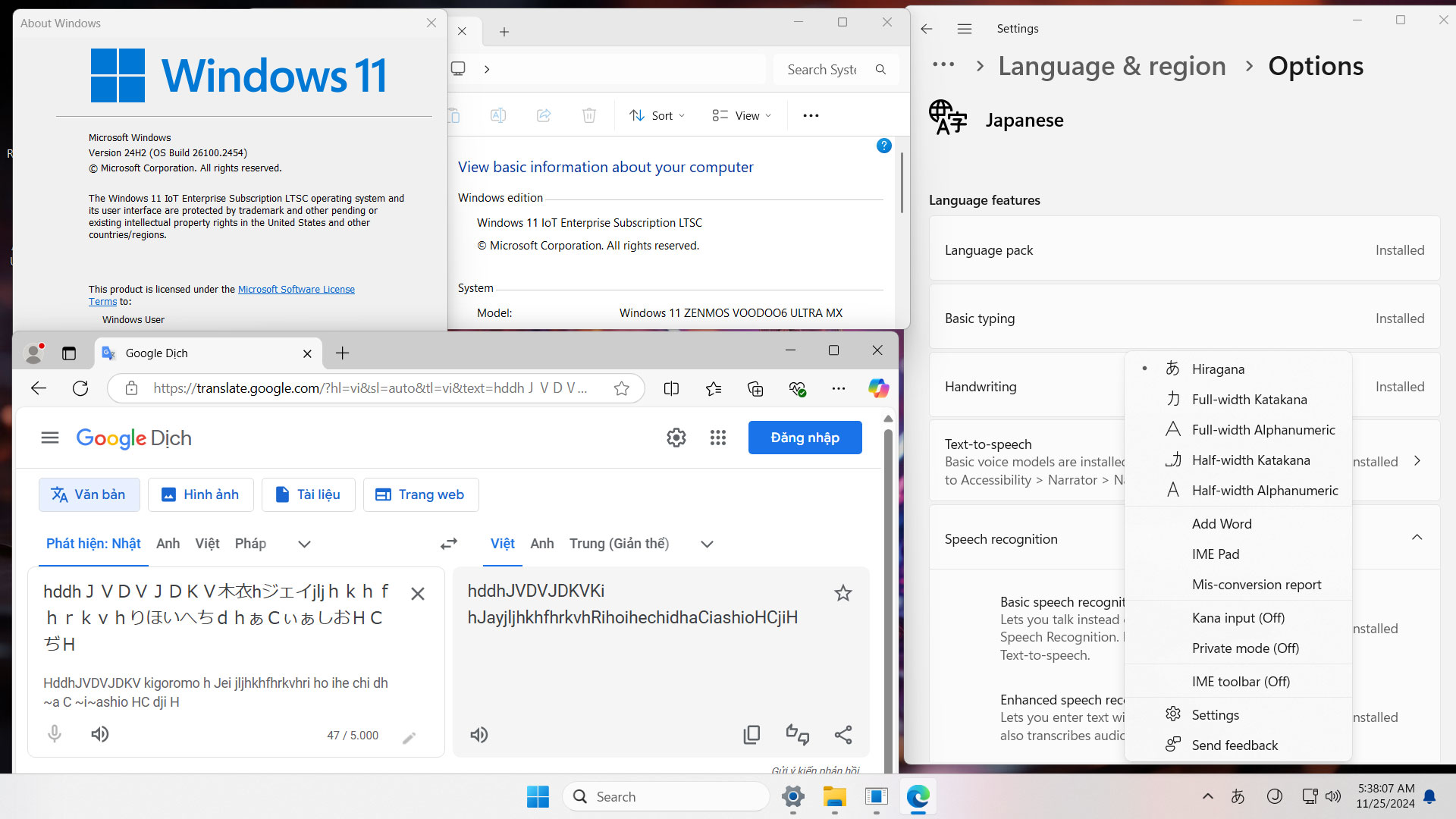Screen dimensions: 1456x819
Task: Expand more target languages dropdown
Action: point(707,544)
